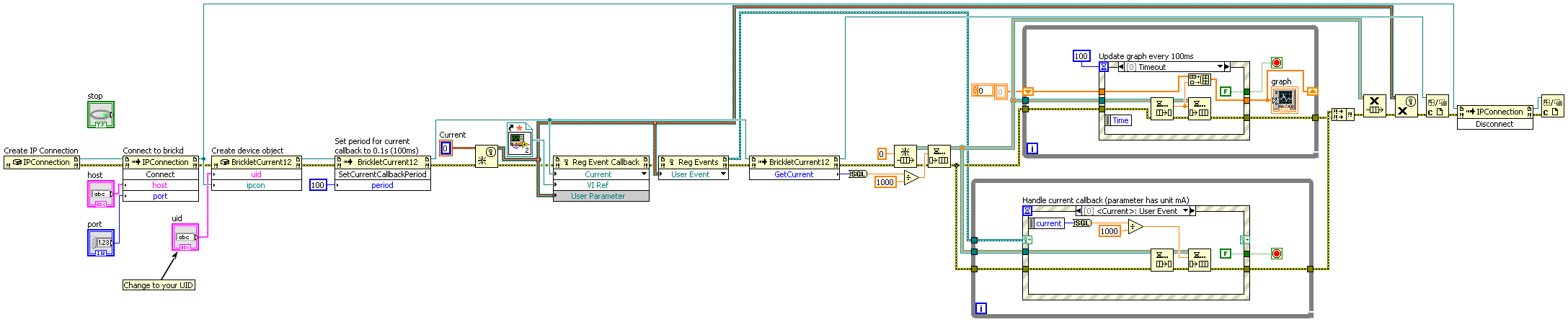Select the Close Reference node after Disconnect

pos(1552,106)
